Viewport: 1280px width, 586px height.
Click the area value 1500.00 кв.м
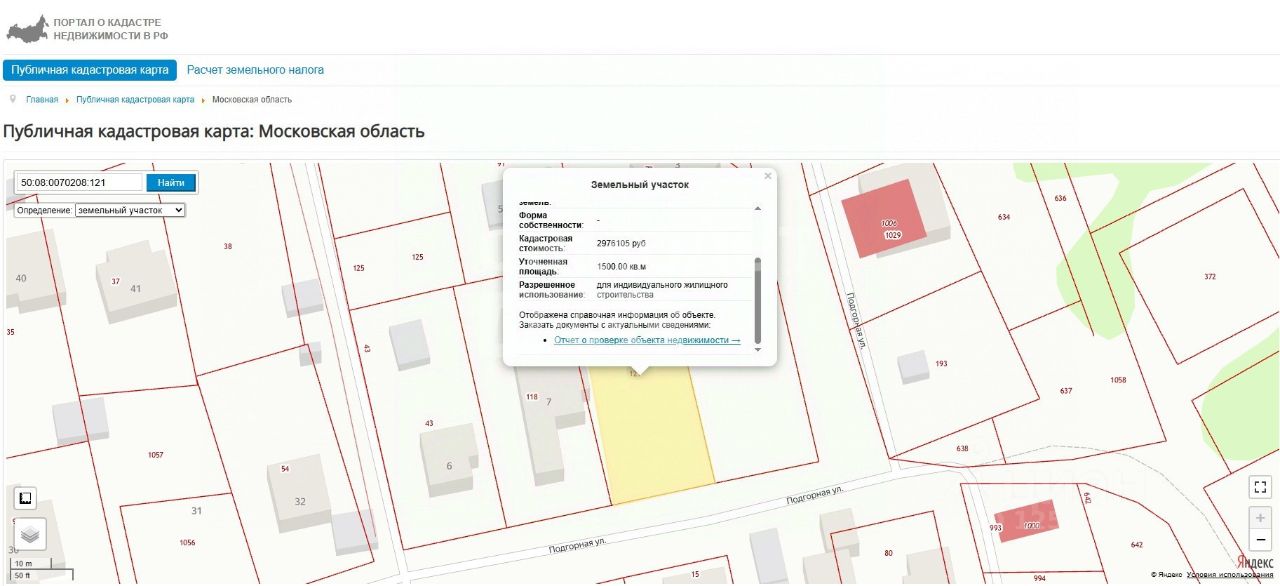622,266
